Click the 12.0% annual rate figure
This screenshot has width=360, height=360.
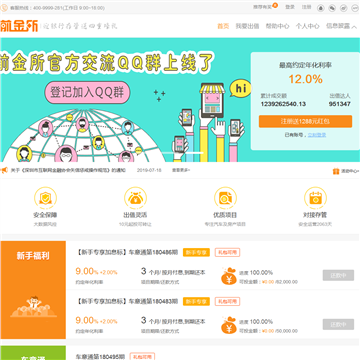coord(305,79)
